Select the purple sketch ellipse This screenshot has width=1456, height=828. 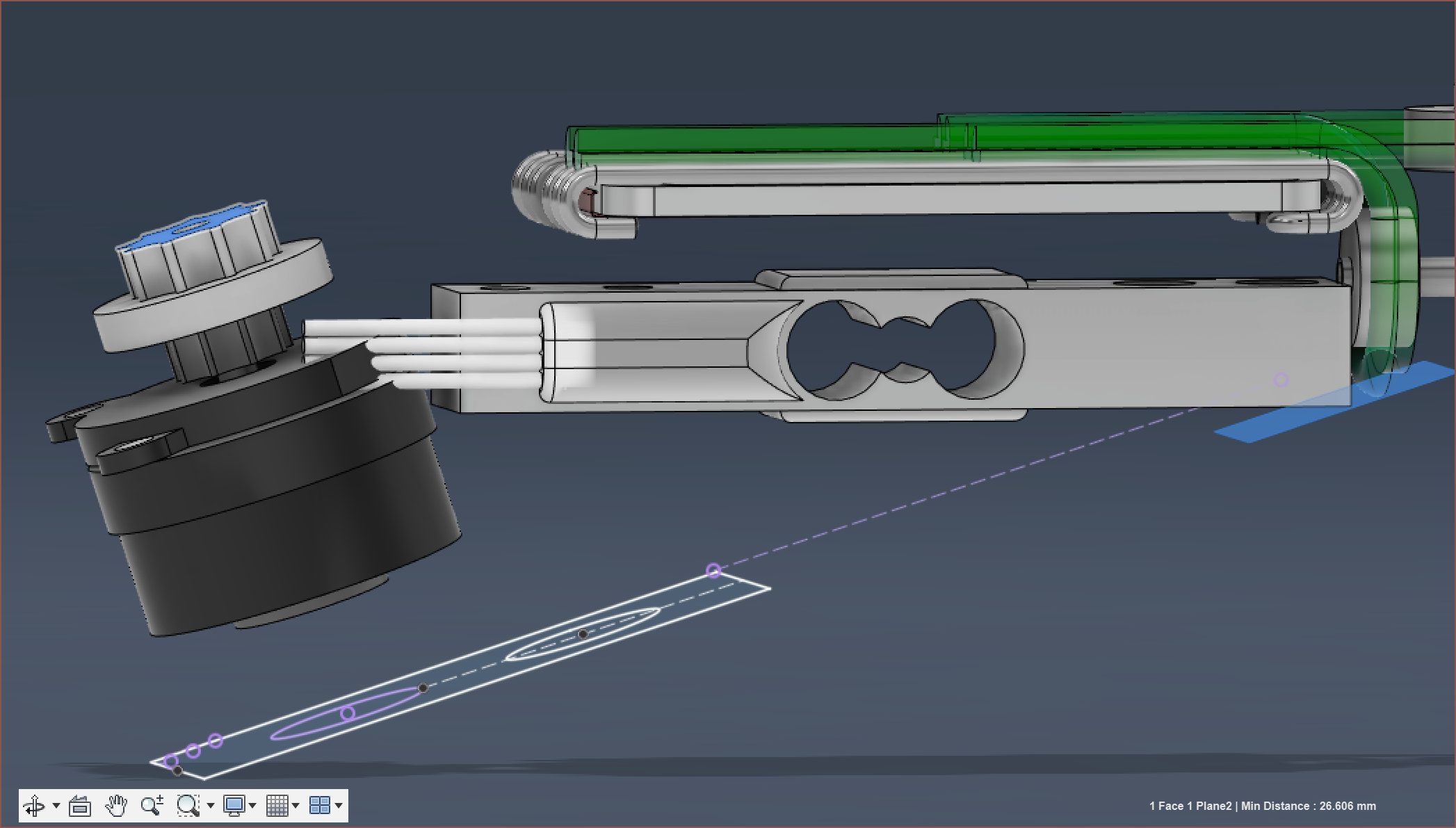(x=348, y=713)
